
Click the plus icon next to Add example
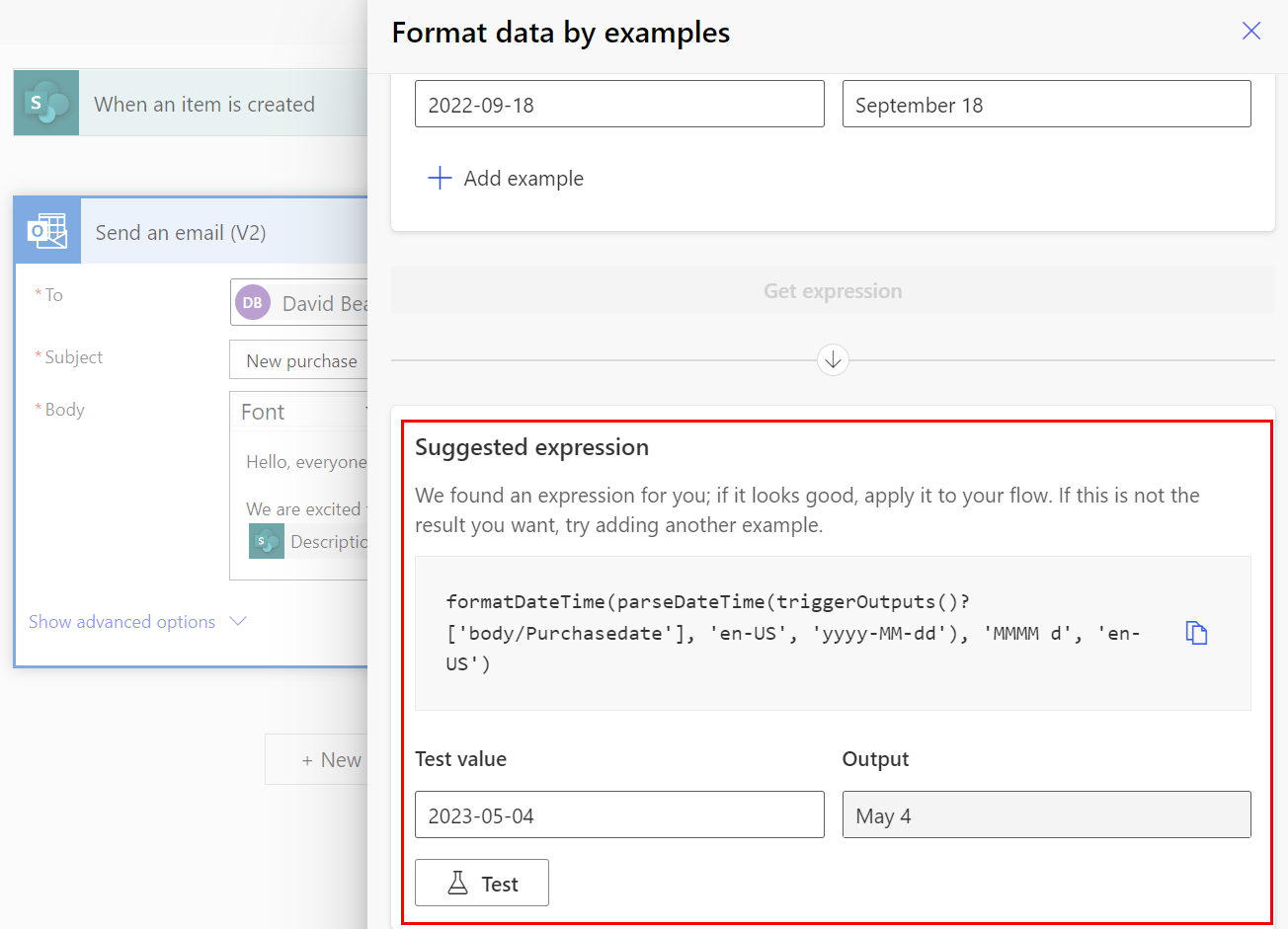(439, 178)
